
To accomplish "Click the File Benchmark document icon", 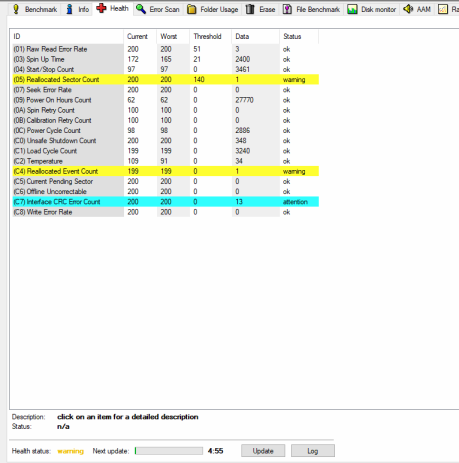I will tap(287, 9).
